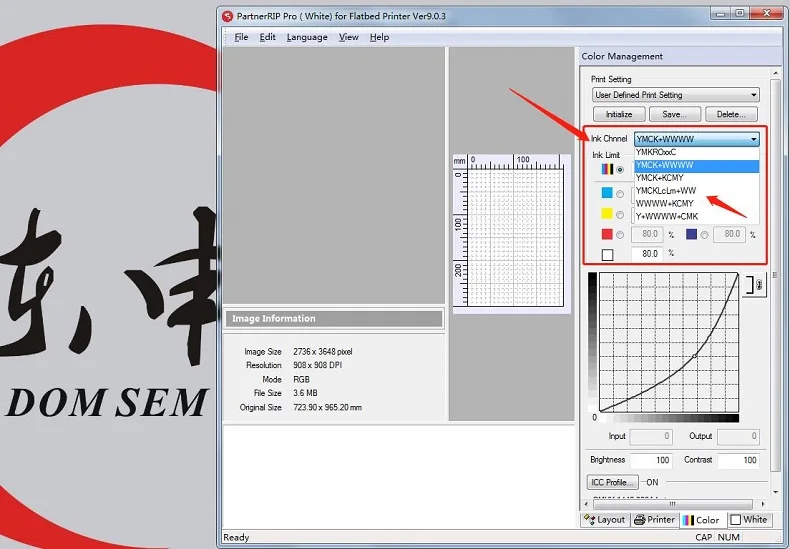The image size is (790, 549).
Task: Maximize the PartnerRIP window
Action: click(739, 13)
